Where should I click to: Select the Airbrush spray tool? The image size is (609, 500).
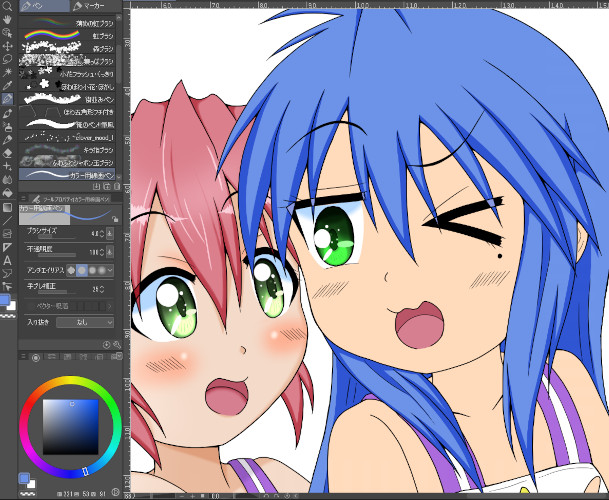7,126
